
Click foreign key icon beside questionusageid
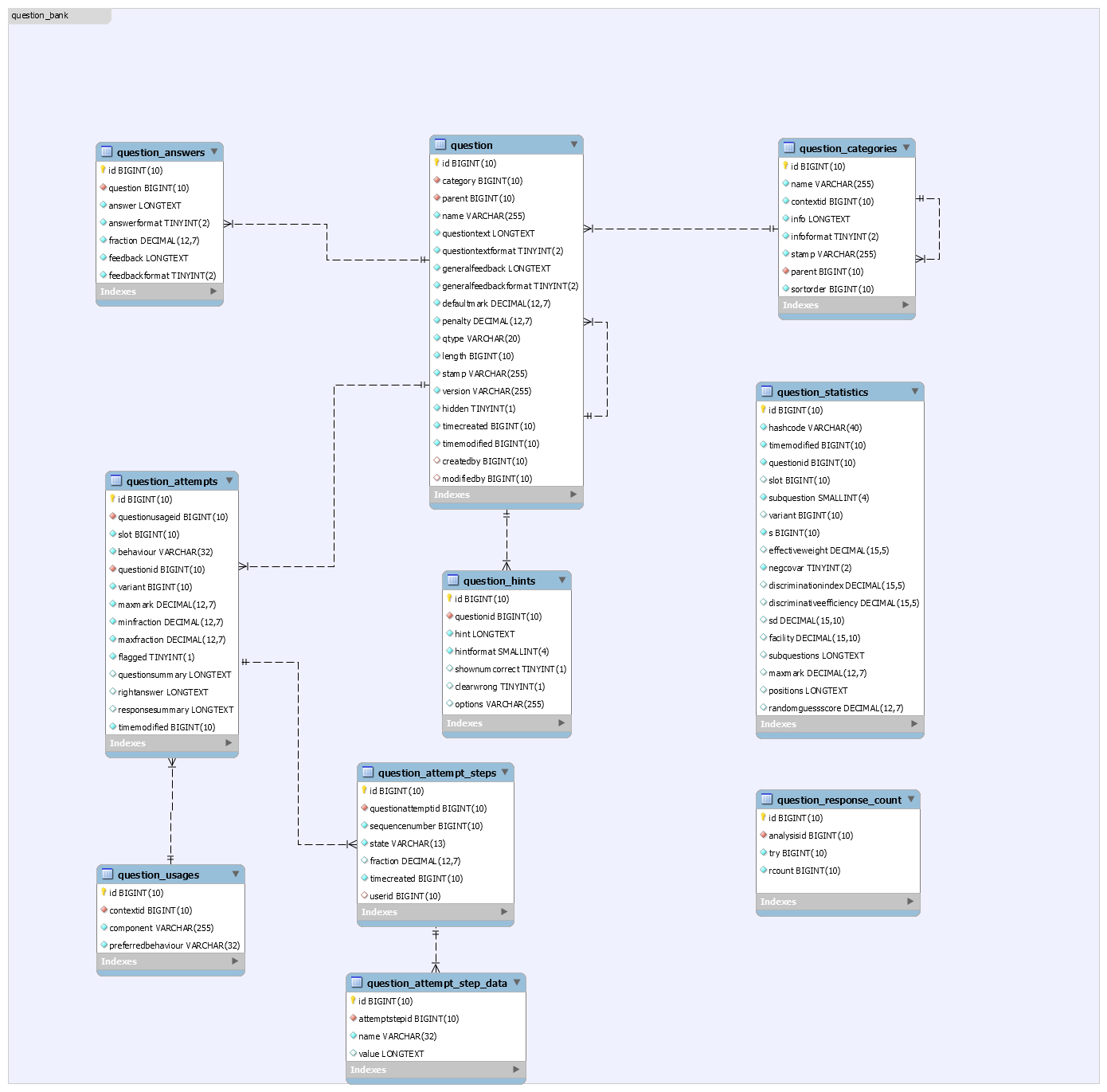point(112,516)
